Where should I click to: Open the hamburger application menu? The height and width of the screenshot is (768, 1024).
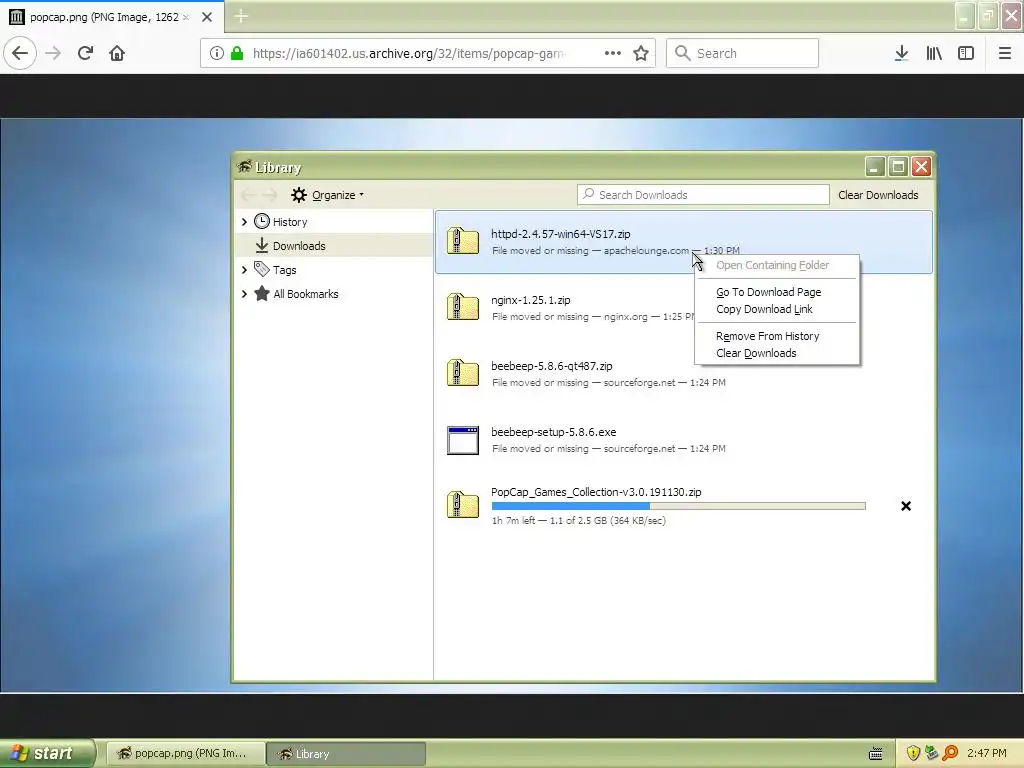[1005, 53]
